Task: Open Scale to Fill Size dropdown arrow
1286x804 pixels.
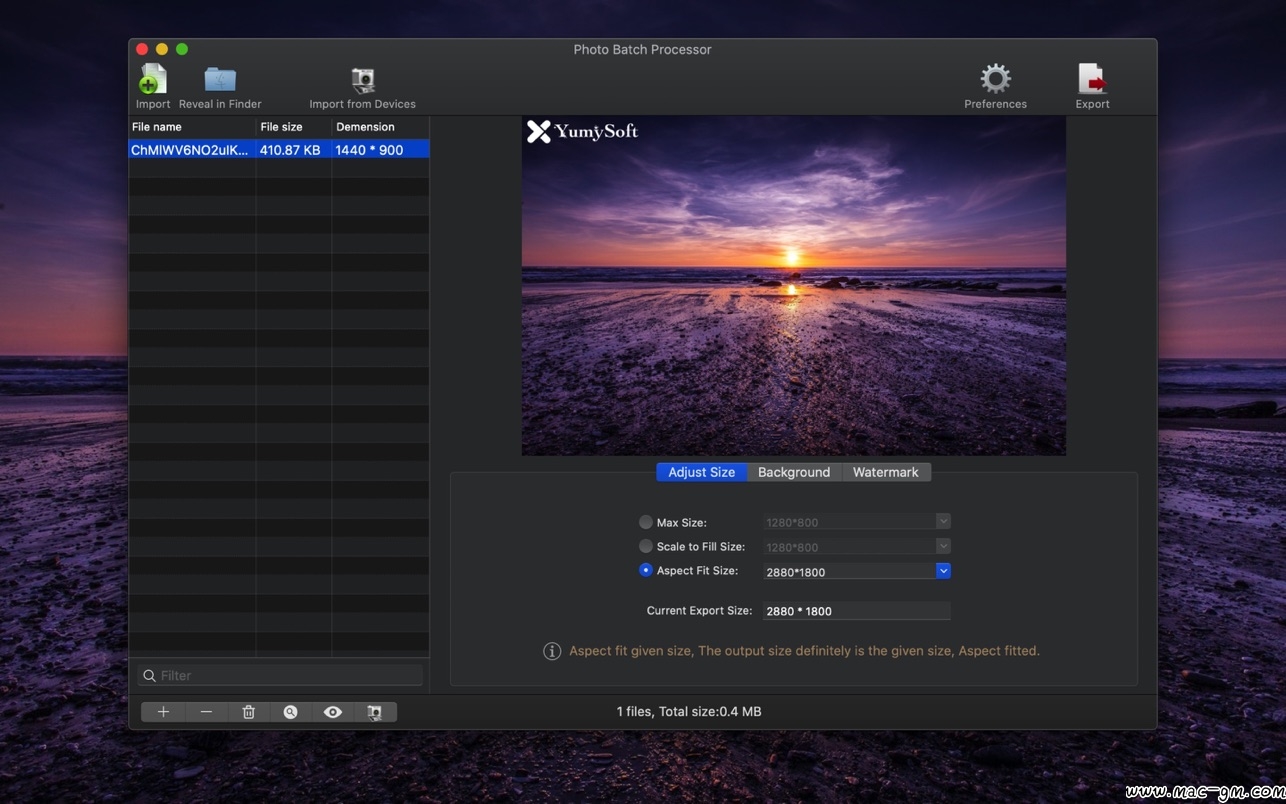Action: click(943, 546)
